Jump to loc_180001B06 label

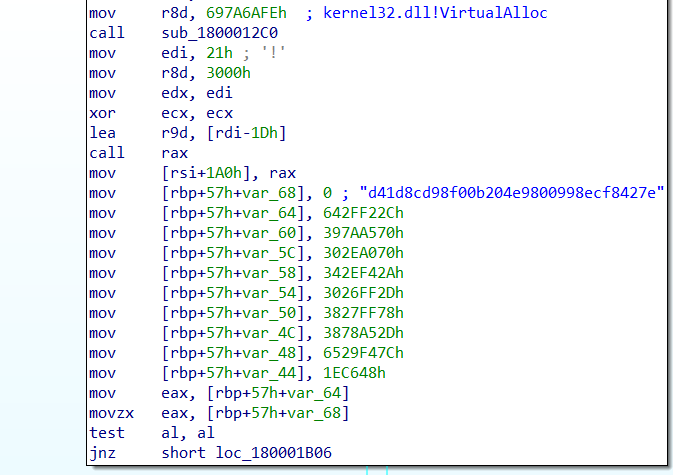(273, 453)
